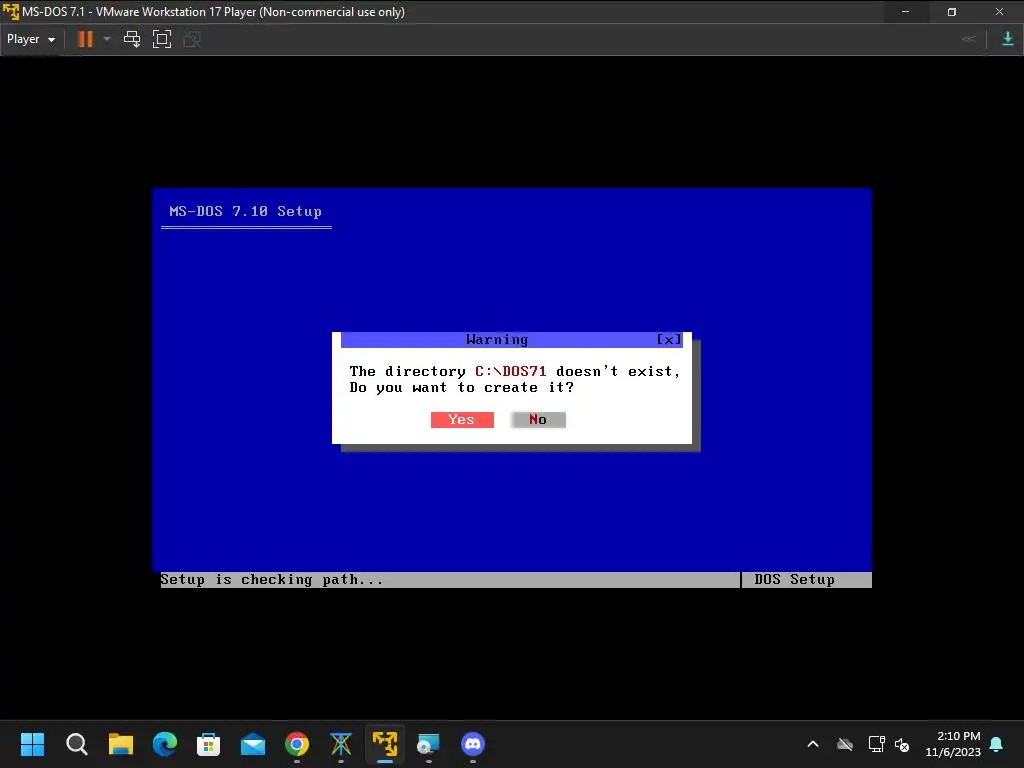Click the collapse toolbar chevrons icon
The image size is (1024, 768).
pos(969,39)
